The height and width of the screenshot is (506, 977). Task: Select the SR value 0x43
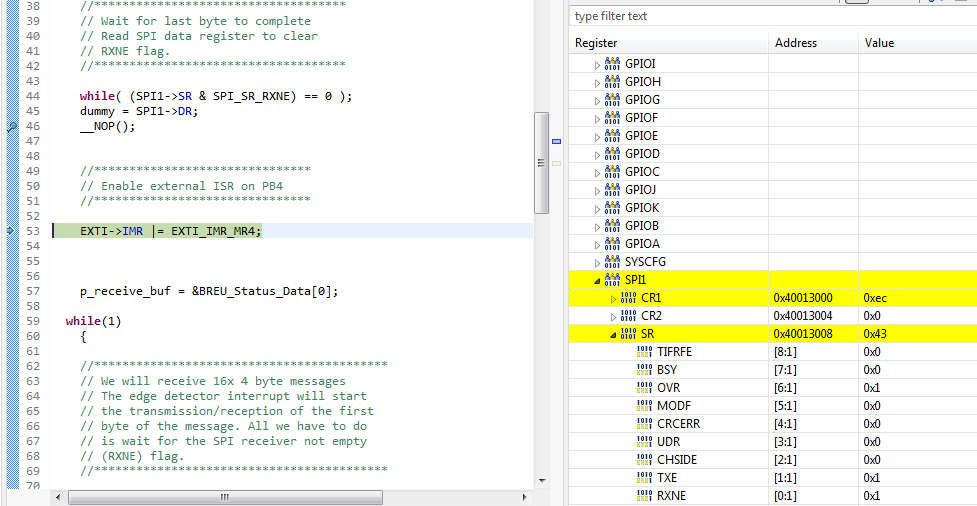(x=875, y=335)
